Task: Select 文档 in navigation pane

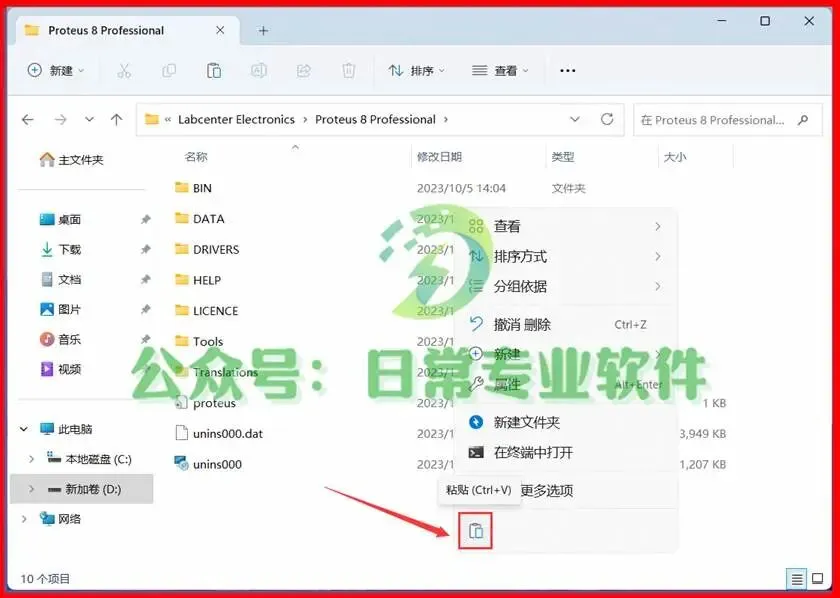Action: (x=61, y=279)
